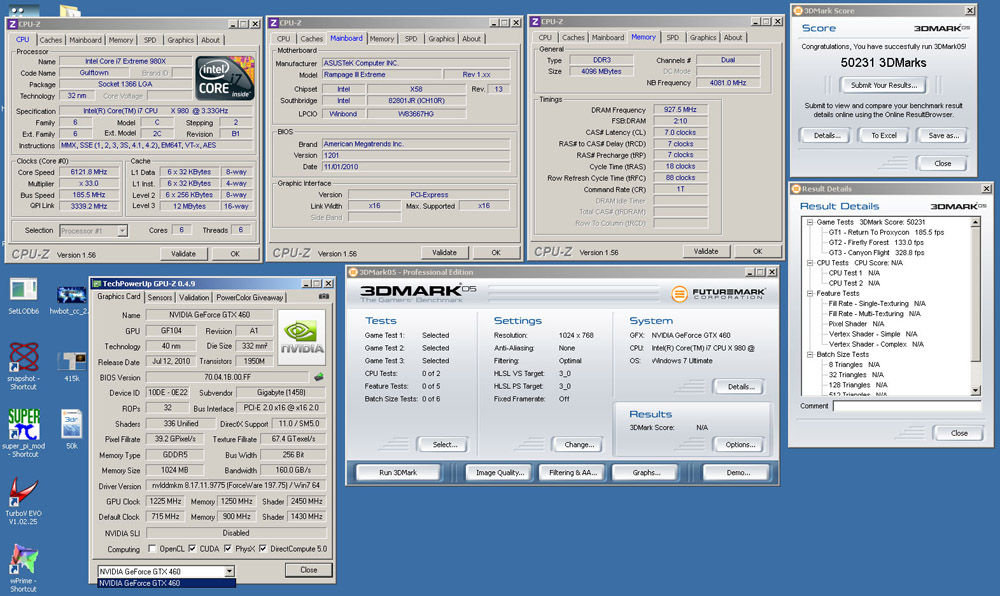
Task: Select the 50k file on the desktop
Action: coord(71,429)
